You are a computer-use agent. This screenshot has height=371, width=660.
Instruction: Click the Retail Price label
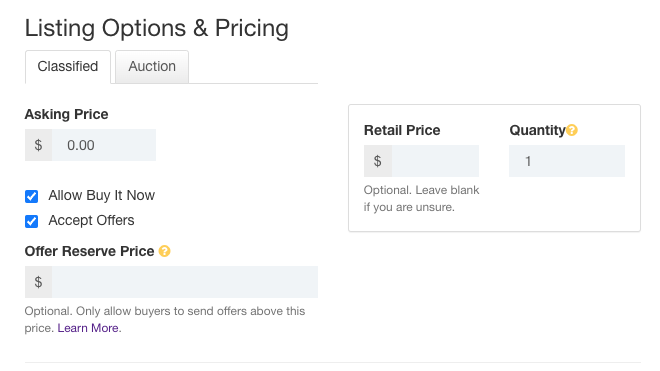click(402, 130)
